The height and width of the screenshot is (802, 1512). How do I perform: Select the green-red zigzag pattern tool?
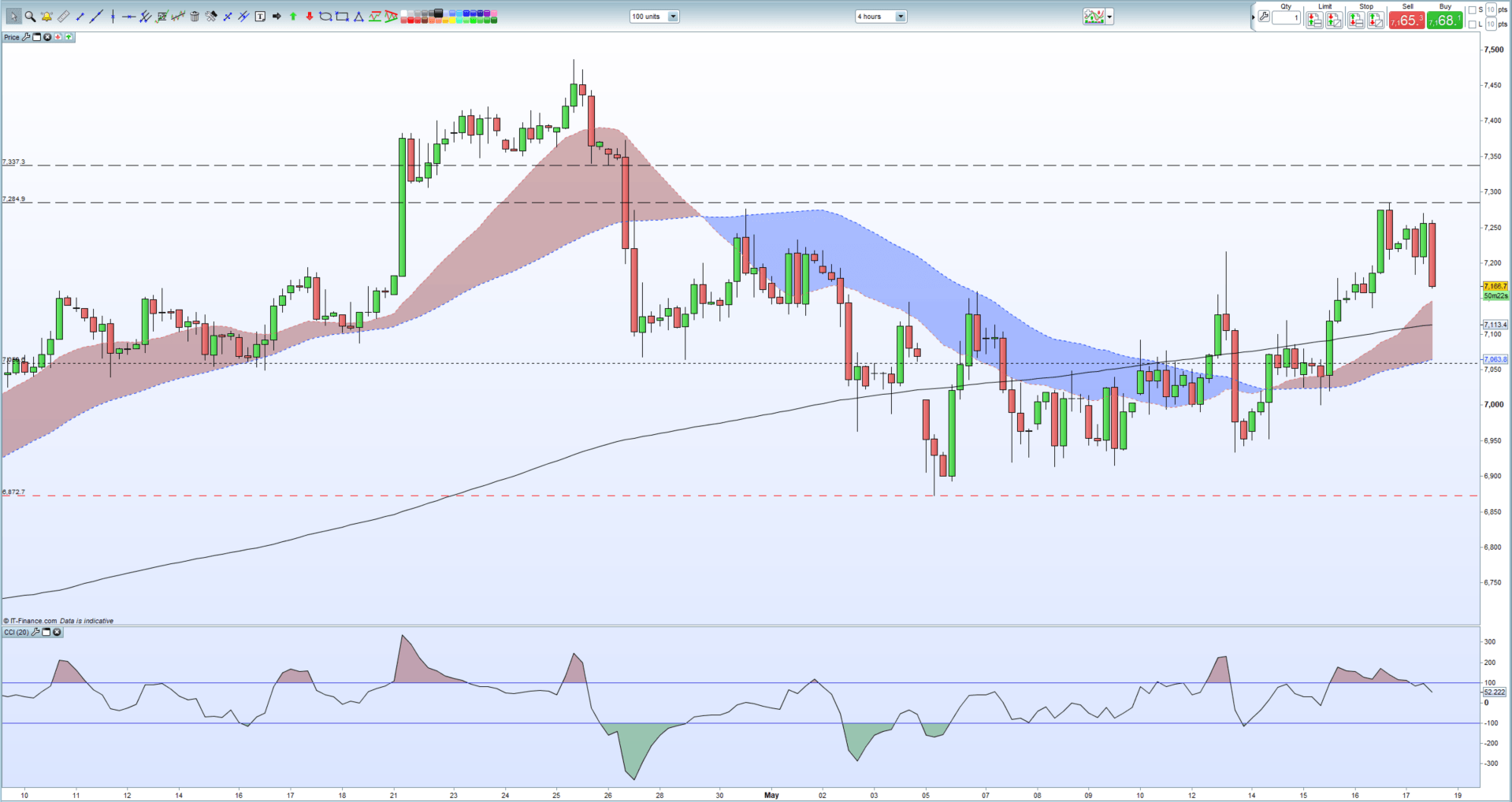point(375,17)
